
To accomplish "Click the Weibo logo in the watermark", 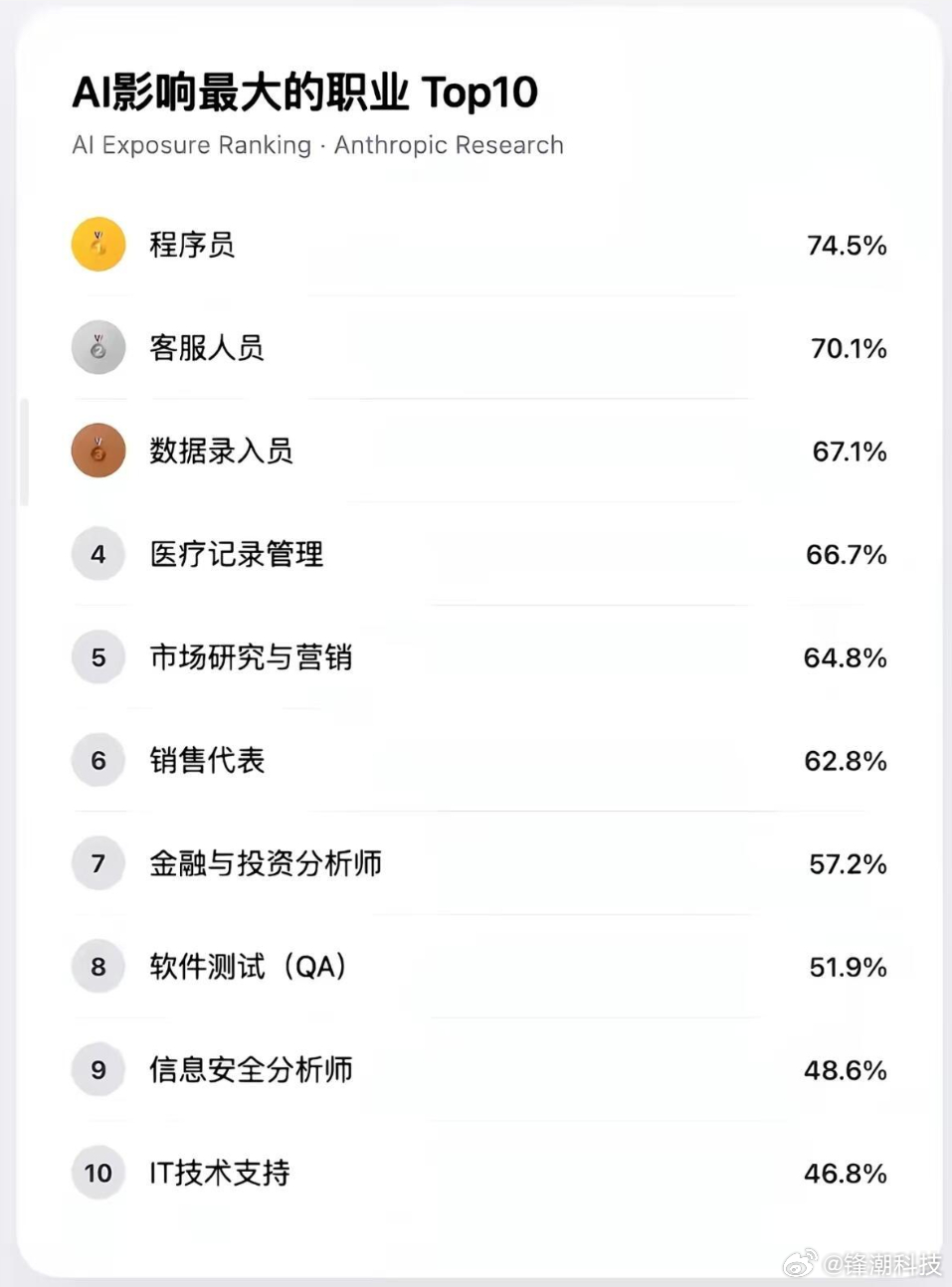I will click(x=799, y=1263).
